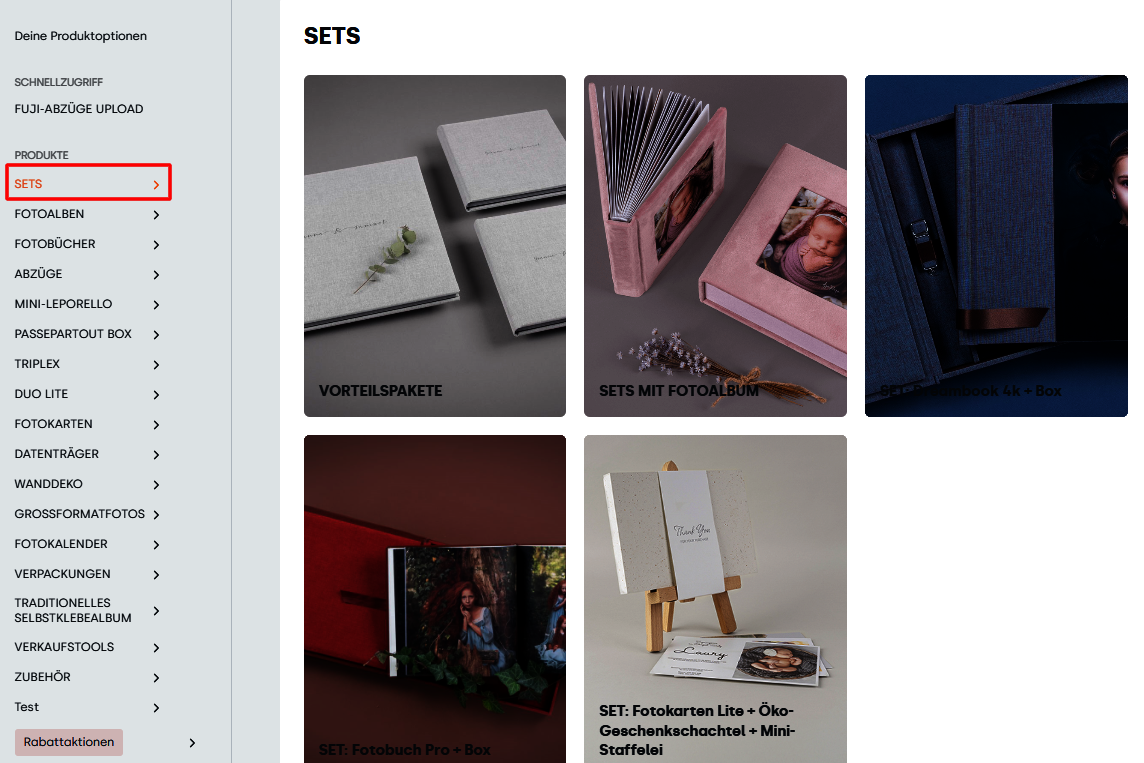
Task: Click the chevron icon beside ZUBEHÖR
Action: [156, 678]
